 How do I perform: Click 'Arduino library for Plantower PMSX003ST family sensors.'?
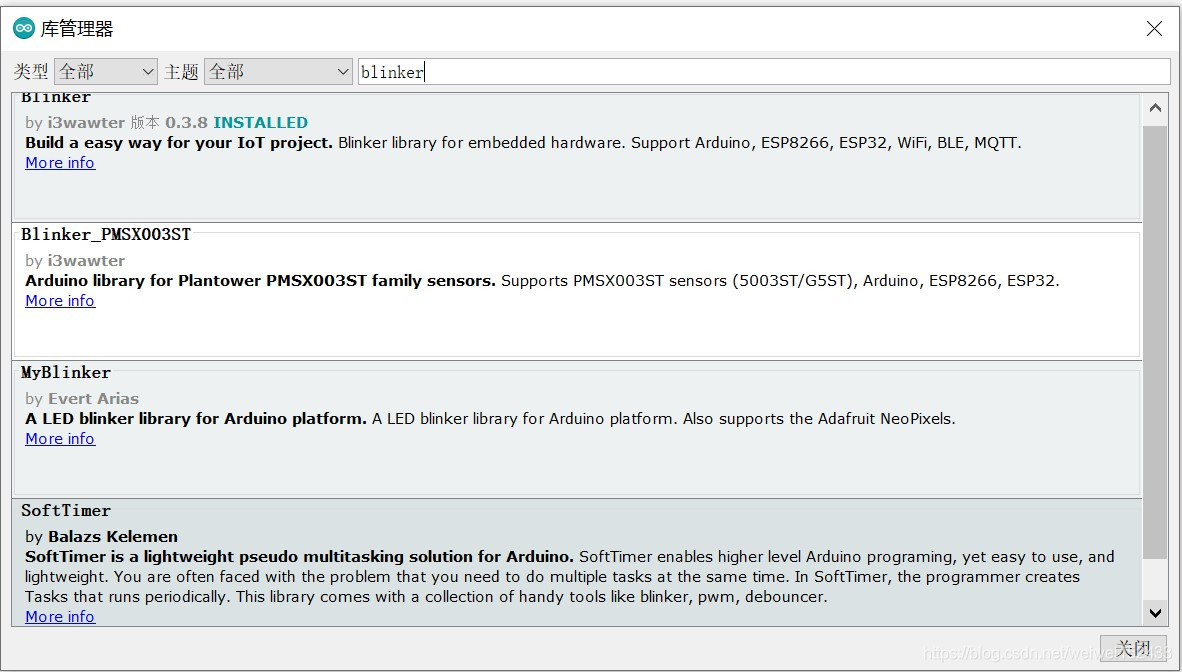point(261,281)
